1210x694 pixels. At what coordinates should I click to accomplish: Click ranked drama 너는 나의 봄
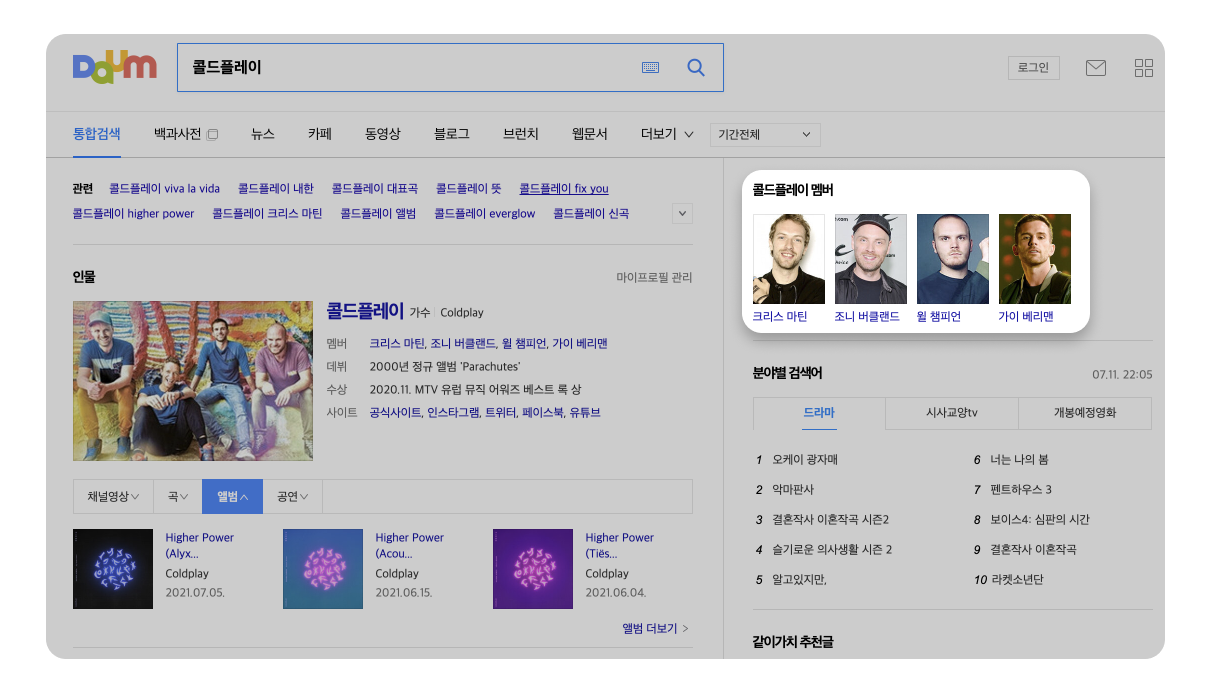coord(1019,460)
